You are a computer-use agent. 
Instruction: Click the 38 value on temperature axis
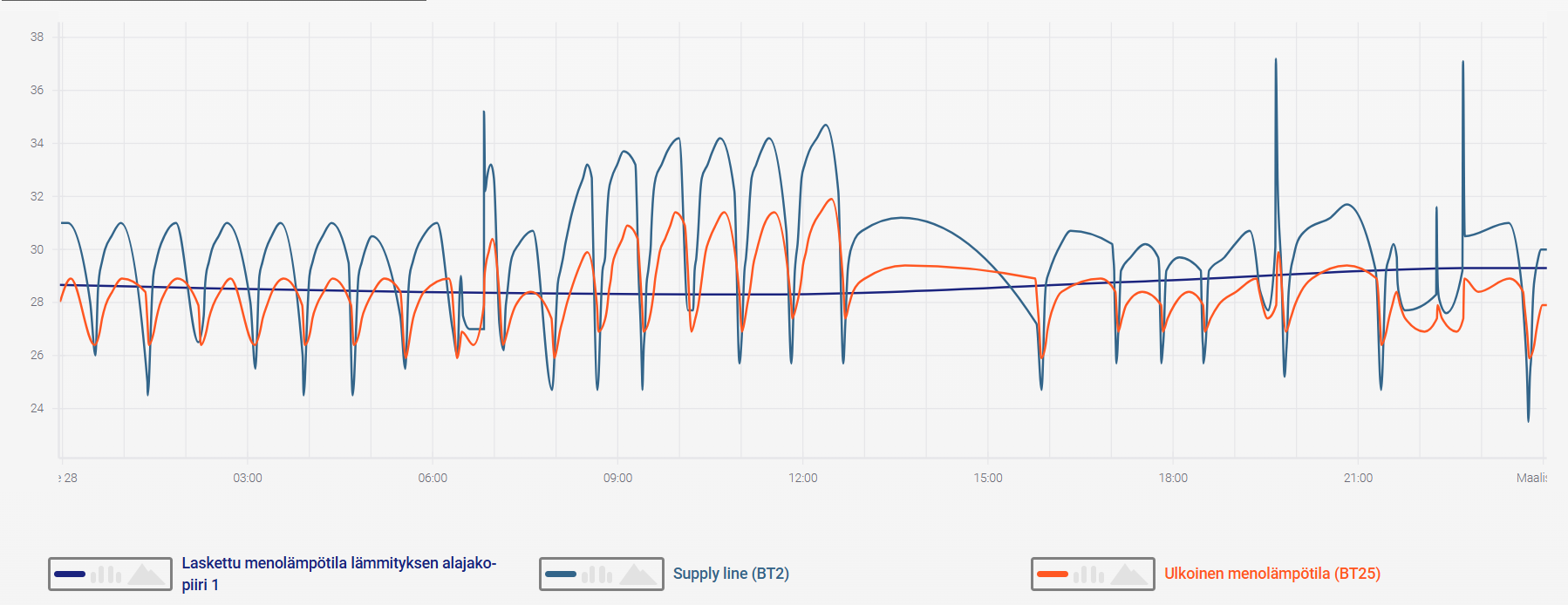37,37
